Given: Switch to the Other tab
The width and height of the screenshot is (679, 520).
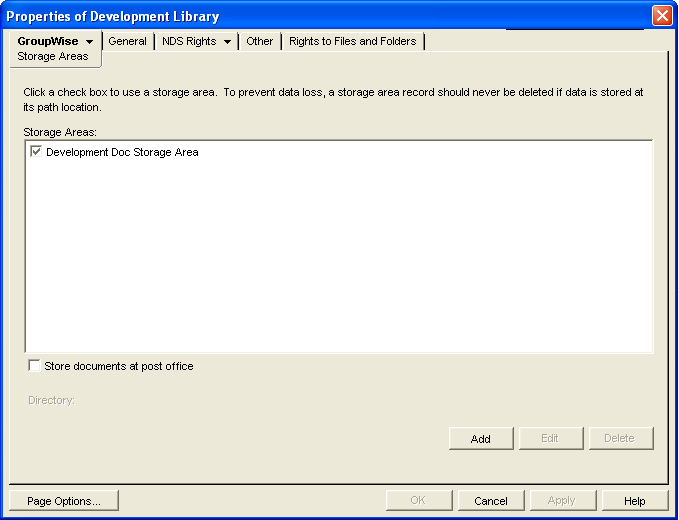Looking at the screenshot, I should pyautogui.click(x=259, y=41).
